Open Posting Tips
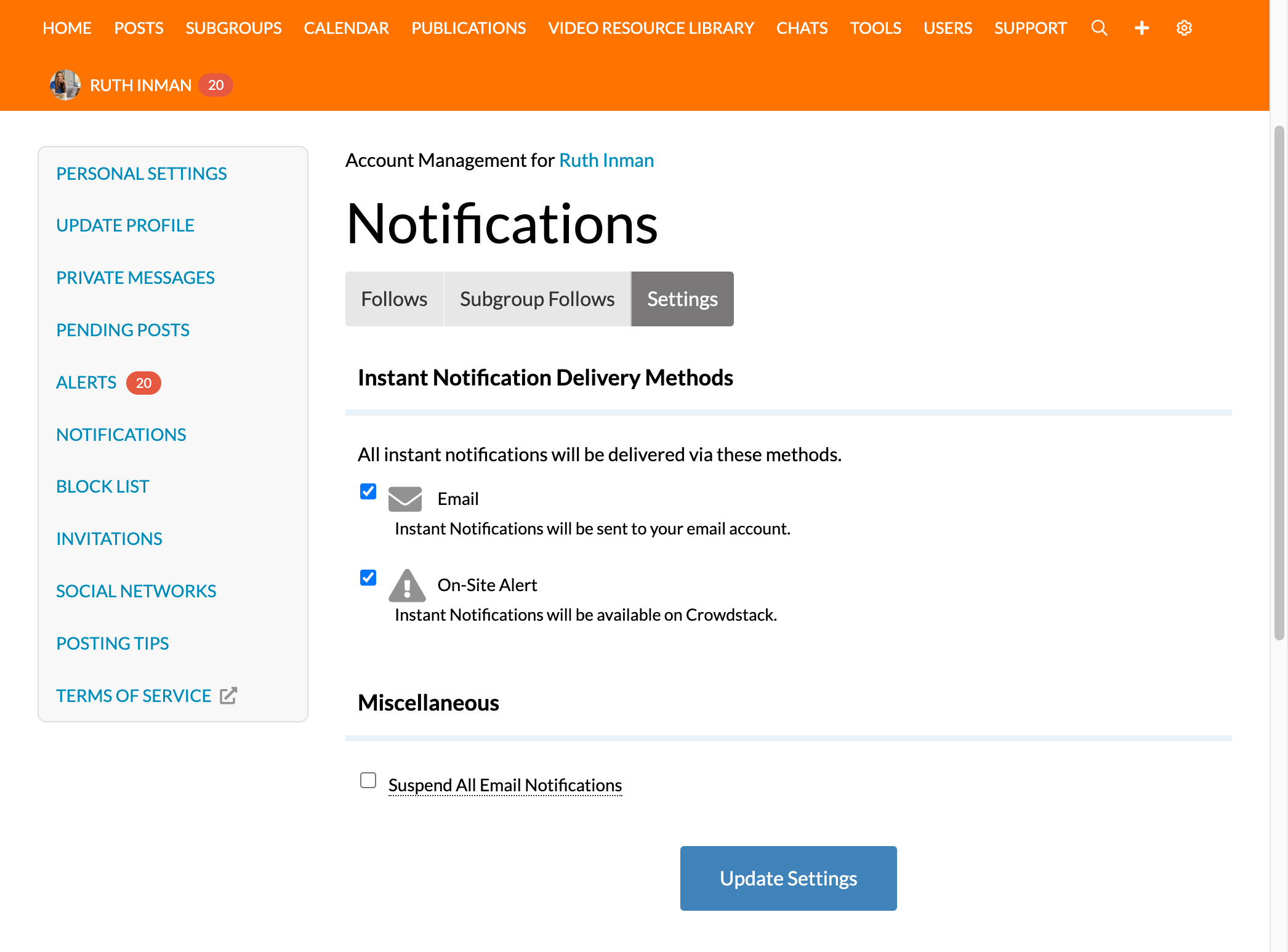The width and height of the screenshot is (1288, 952). pyautogui.click(x=112, y=643)
